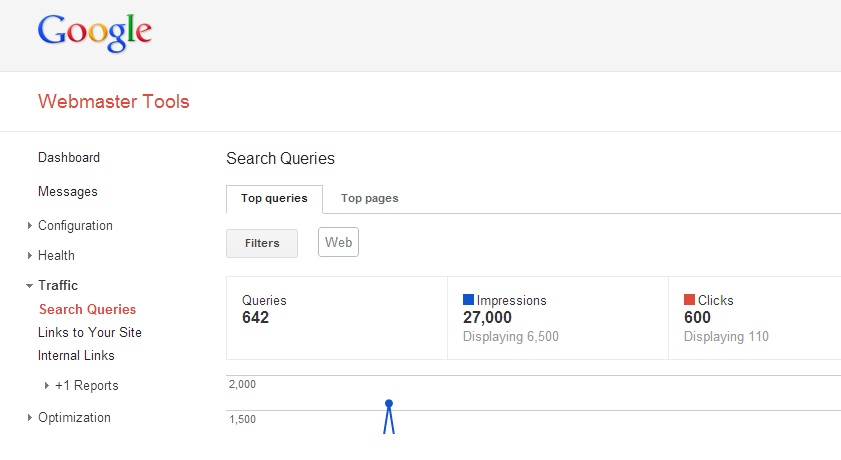Open +1 Reports item
841x460 pixels.
click(87, 385)
